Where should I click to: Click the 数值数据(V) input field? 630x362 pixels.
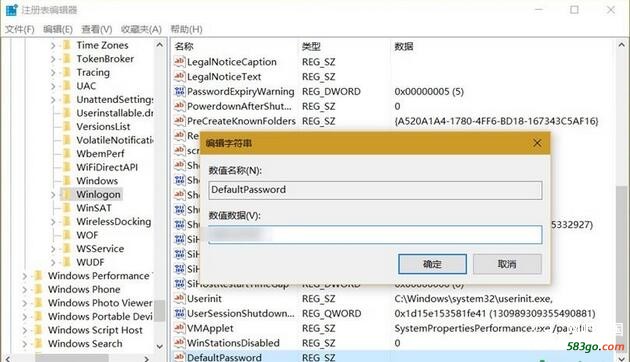tap(375, 235)
